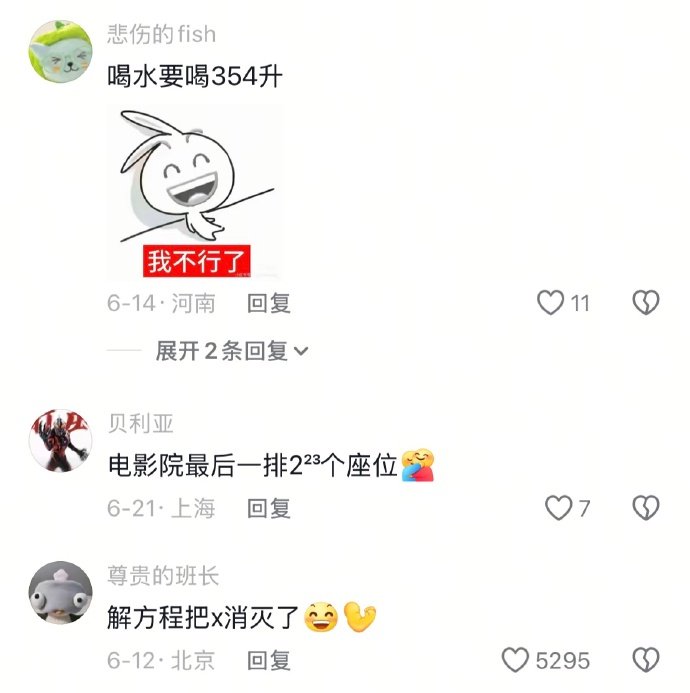Dislike 悲伤的fish's comment with broken heart
690x693 pixels.
pos(646,303)
